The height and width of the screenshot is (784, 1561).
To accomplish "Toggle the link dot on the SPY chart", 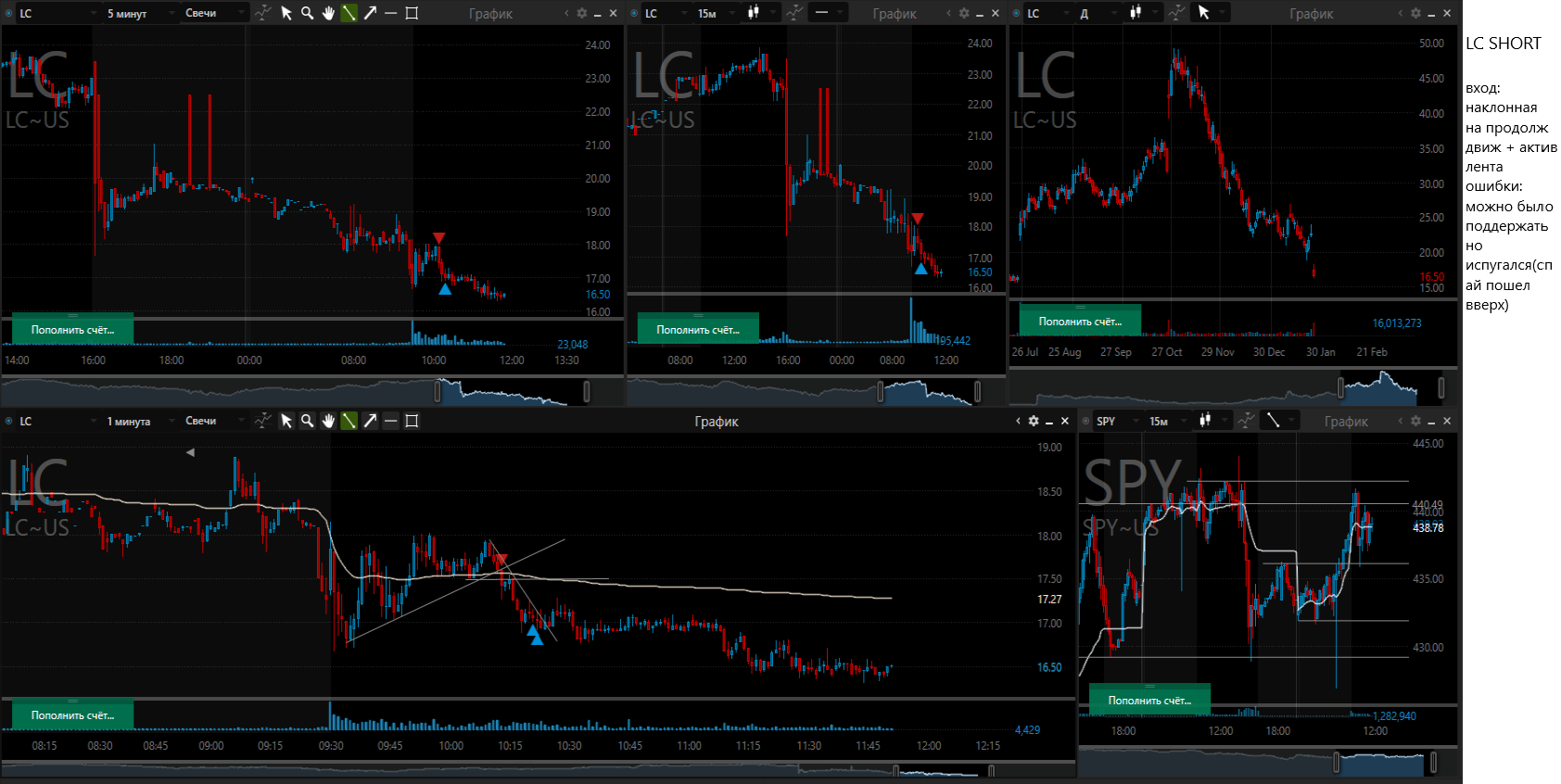I will click(1086, 421).
